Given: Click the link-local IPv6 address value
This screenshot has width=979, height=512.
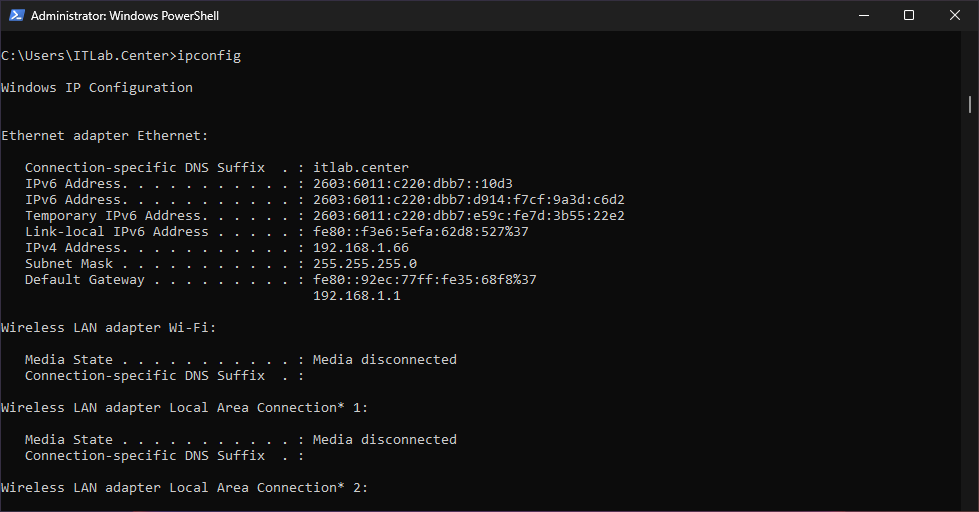Looking at the screenshot, I should coord(420,232).
